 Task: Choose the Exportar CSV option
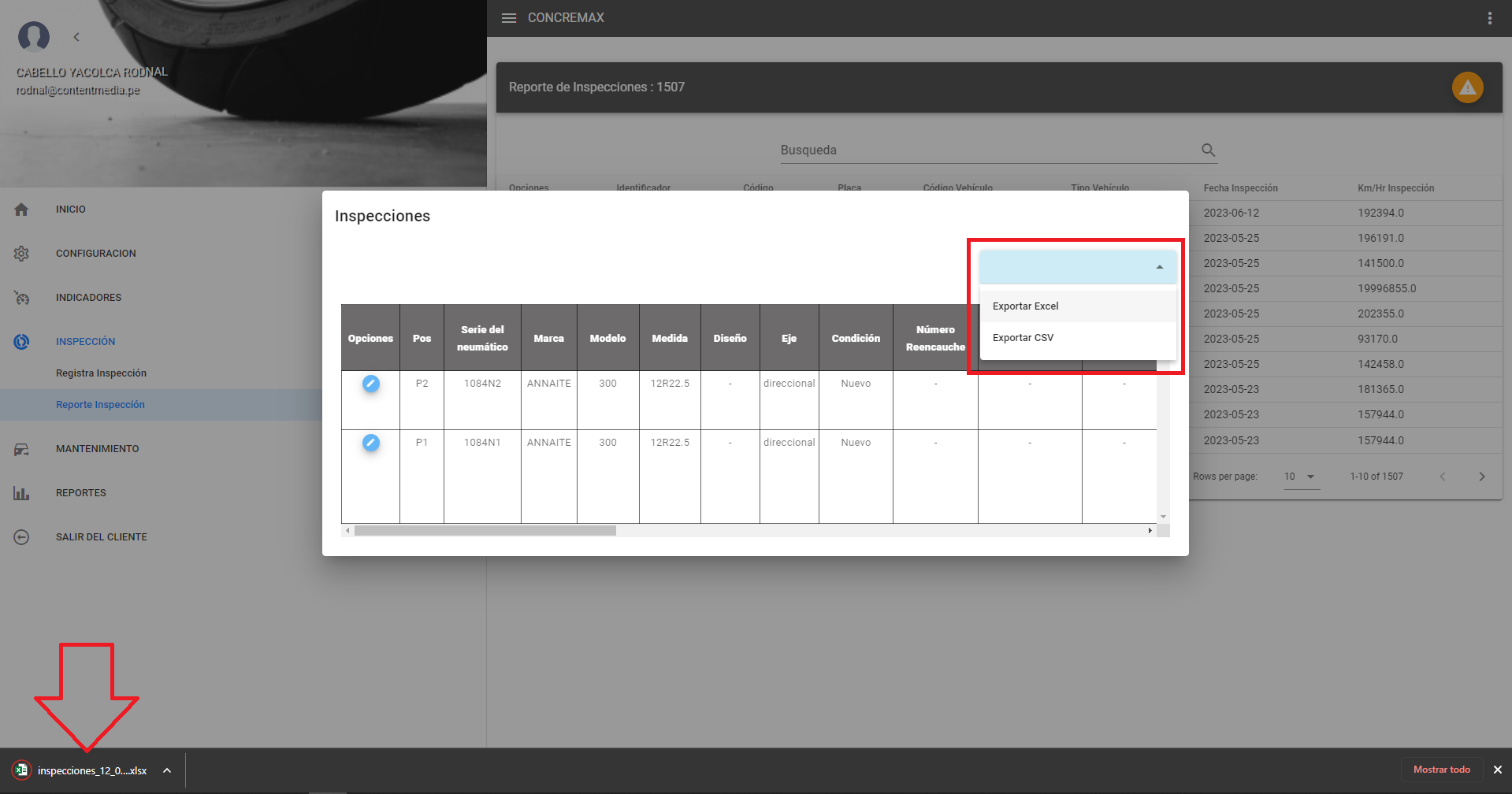(1023, 338)
